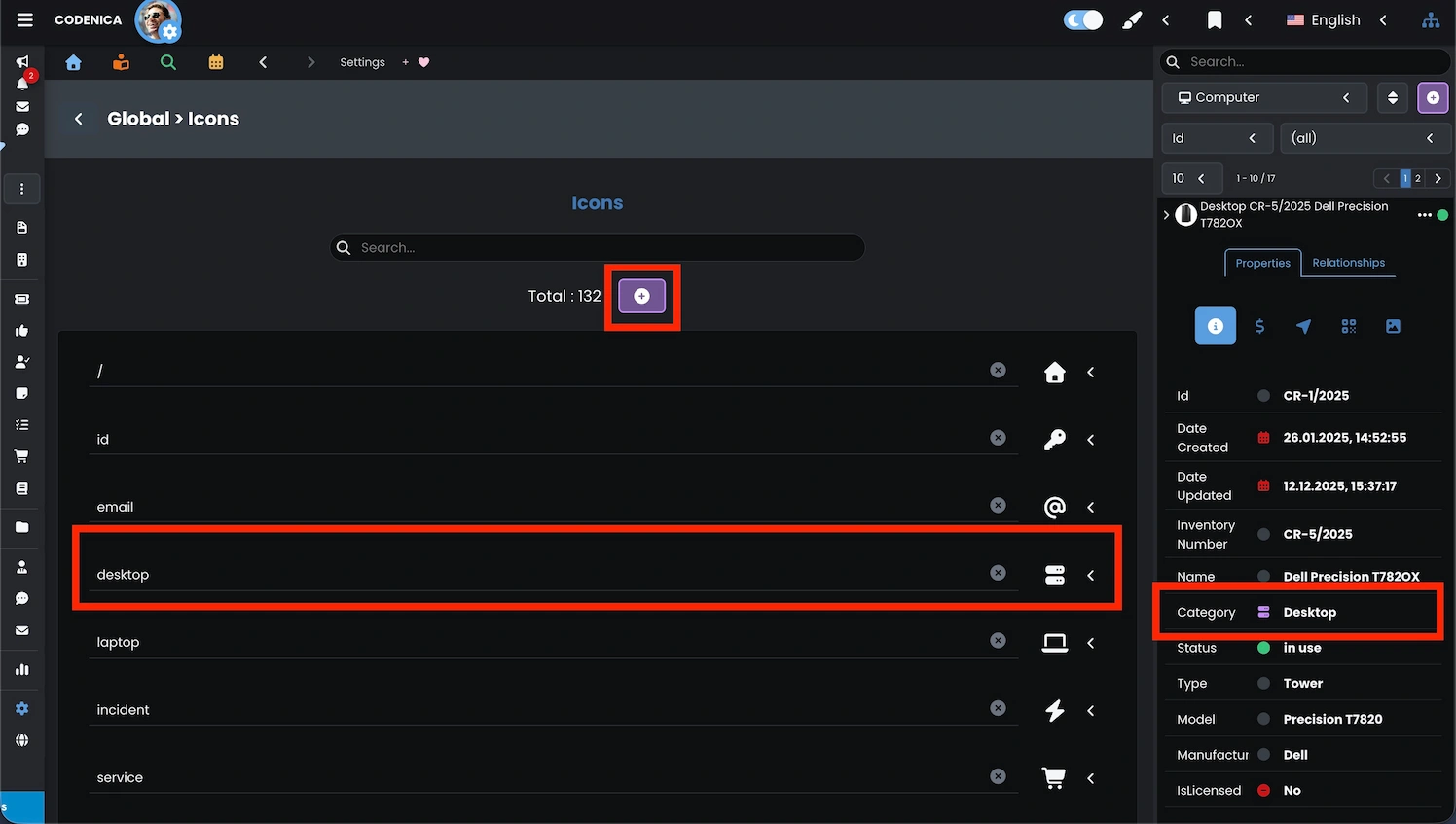Remove the desktop icon assignment via its clear button
Viewport: 1456px width, 824px height.
pos(998,573)
